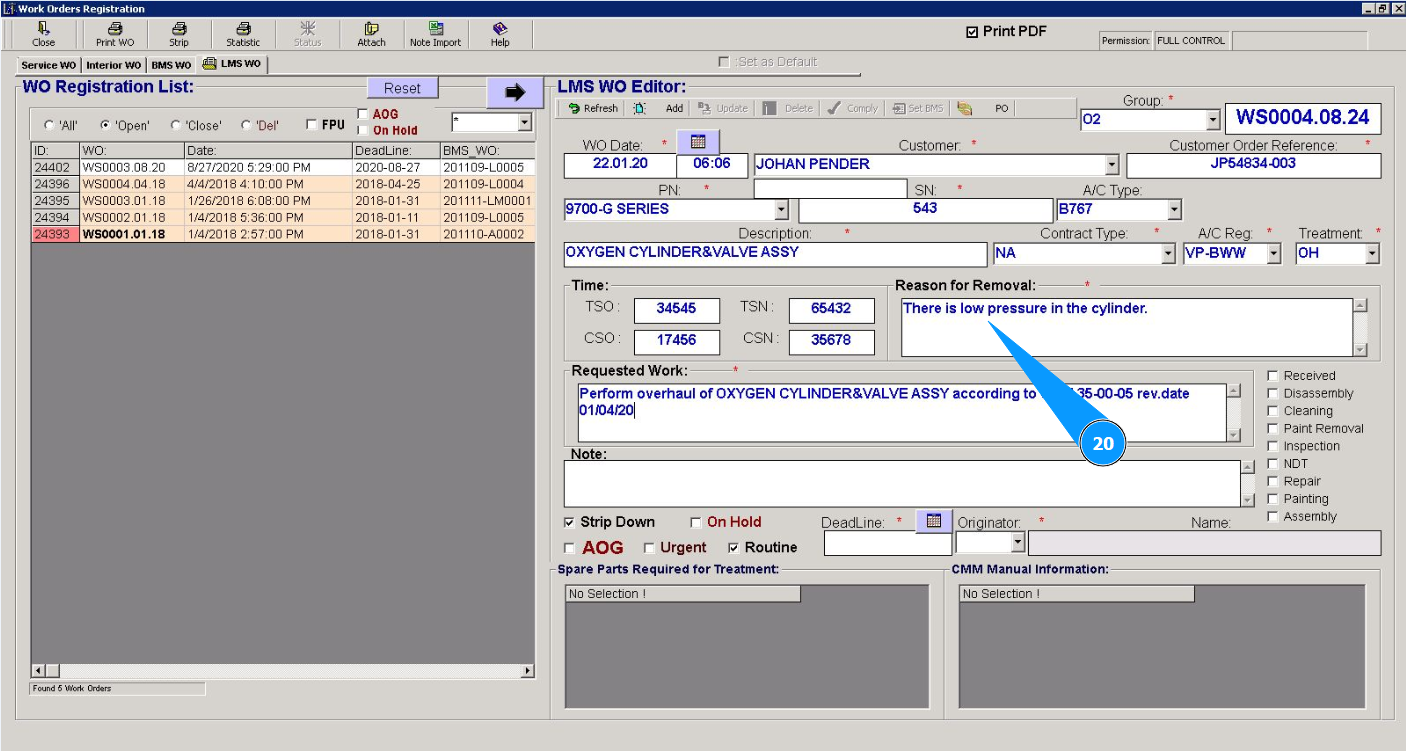Tick the Disassembly checkbox
This screenshot has height=751, width=1406.
pos(1273,393)
